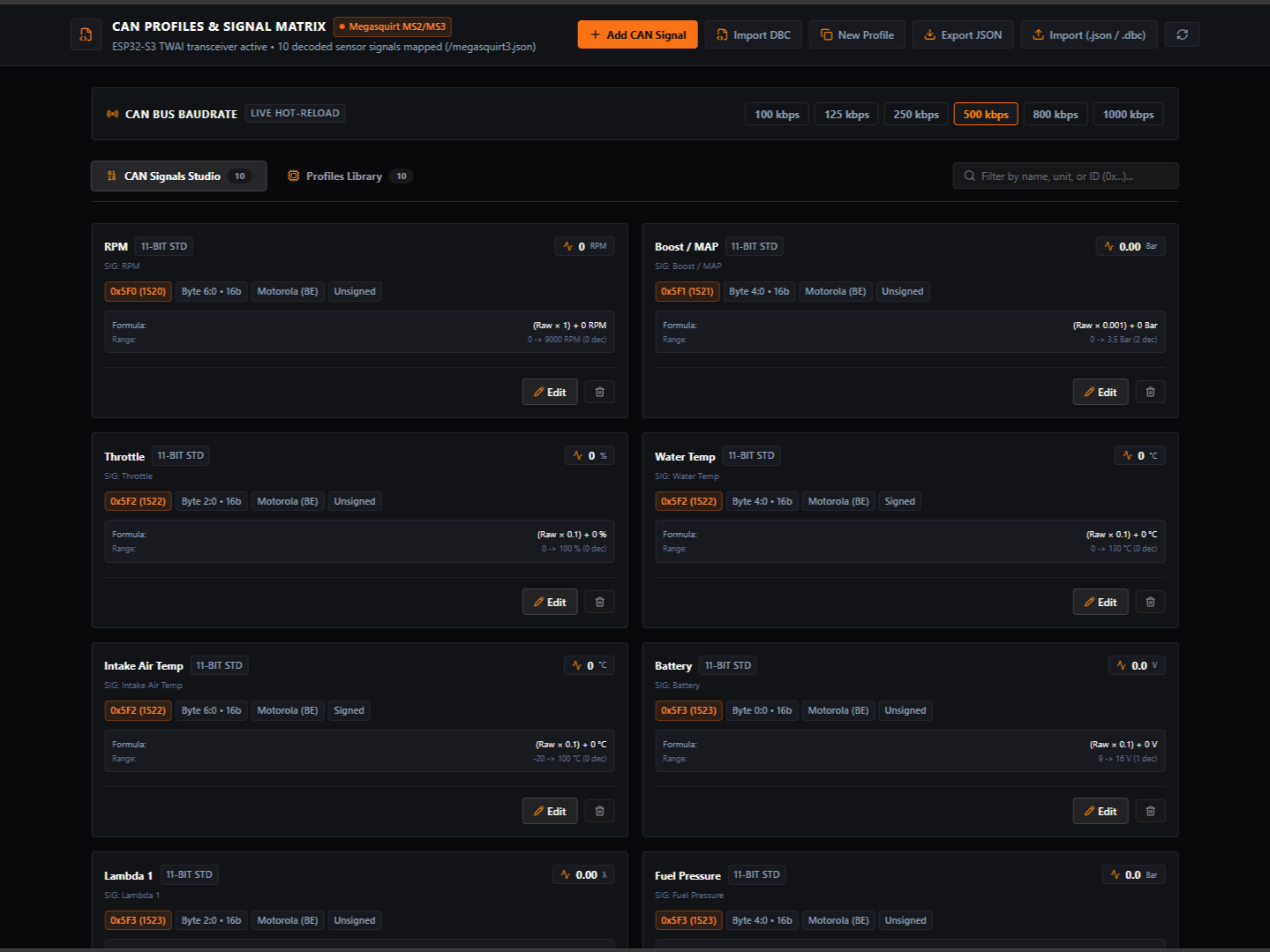Screen dimensions: 1270x952
Task: Click the CAN bus baudrate broadcast icon
Action: pyautogui.click(x=112, y=114)
